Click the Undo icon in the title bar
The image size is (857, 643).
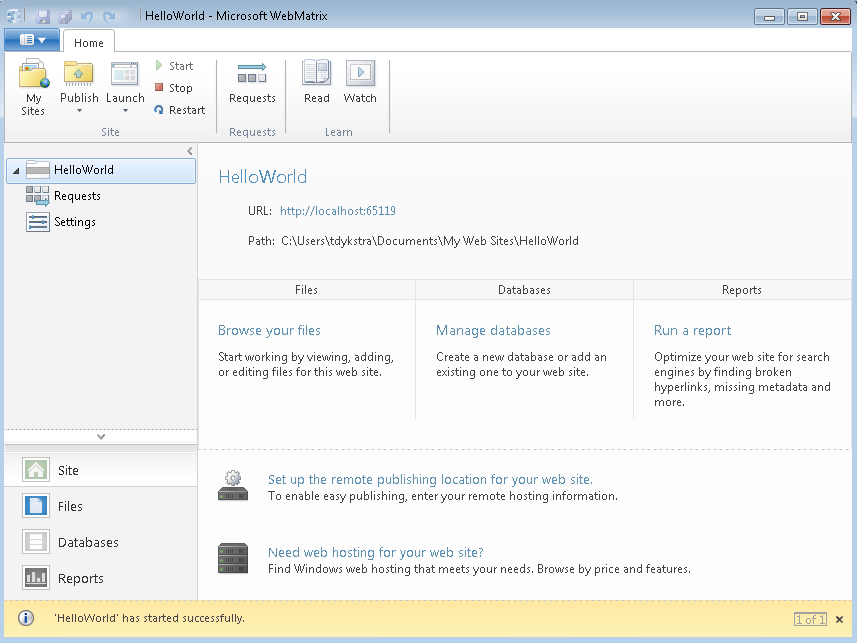tap(87, 16)
